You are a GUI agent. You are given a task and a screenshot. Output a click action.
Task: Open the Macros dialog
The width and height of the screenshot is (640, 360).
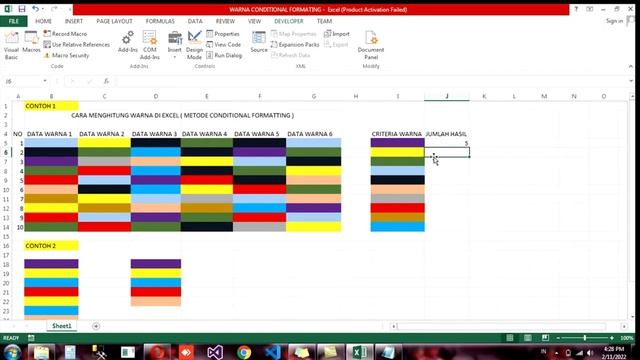(31, 42)
